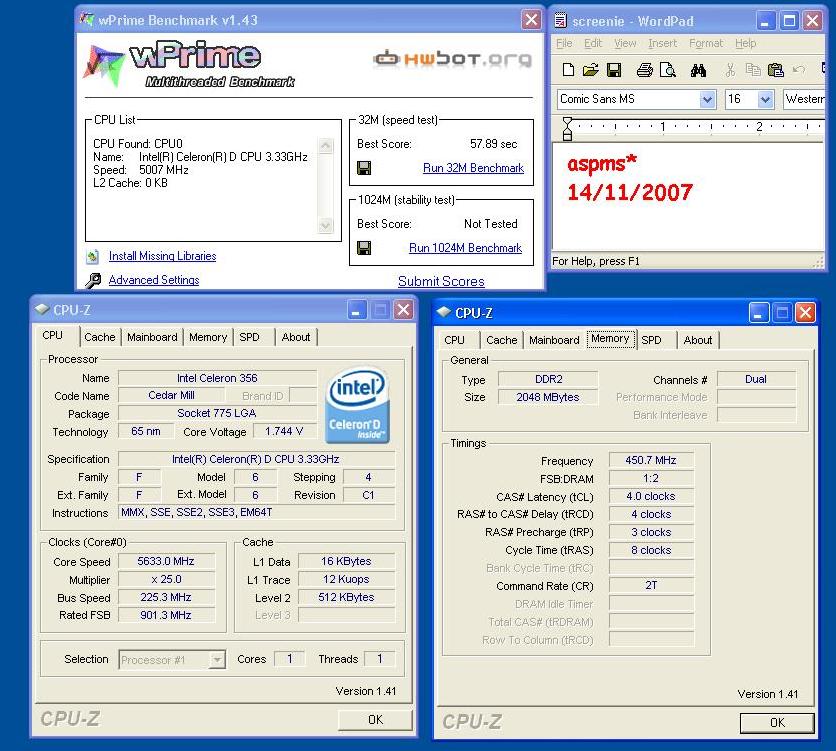Click the Undo arrow icon in WordPad
Viewport: 836px width, 751px height.
798,70
